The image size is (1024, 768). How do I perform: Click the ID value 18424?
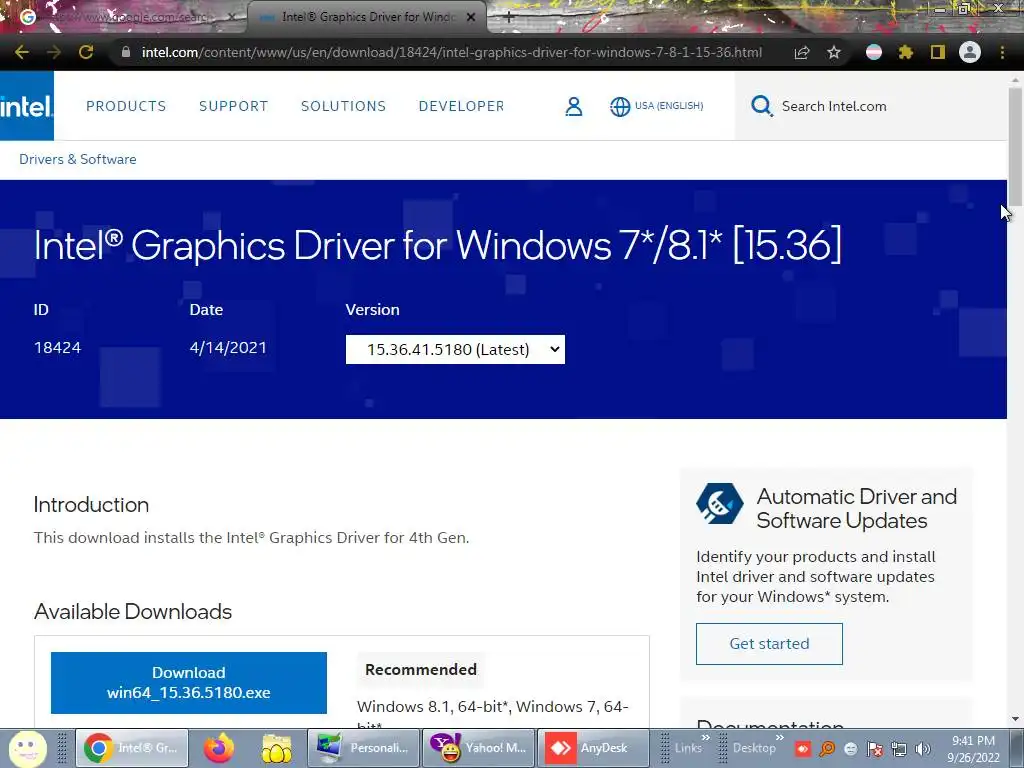[57, 347]
